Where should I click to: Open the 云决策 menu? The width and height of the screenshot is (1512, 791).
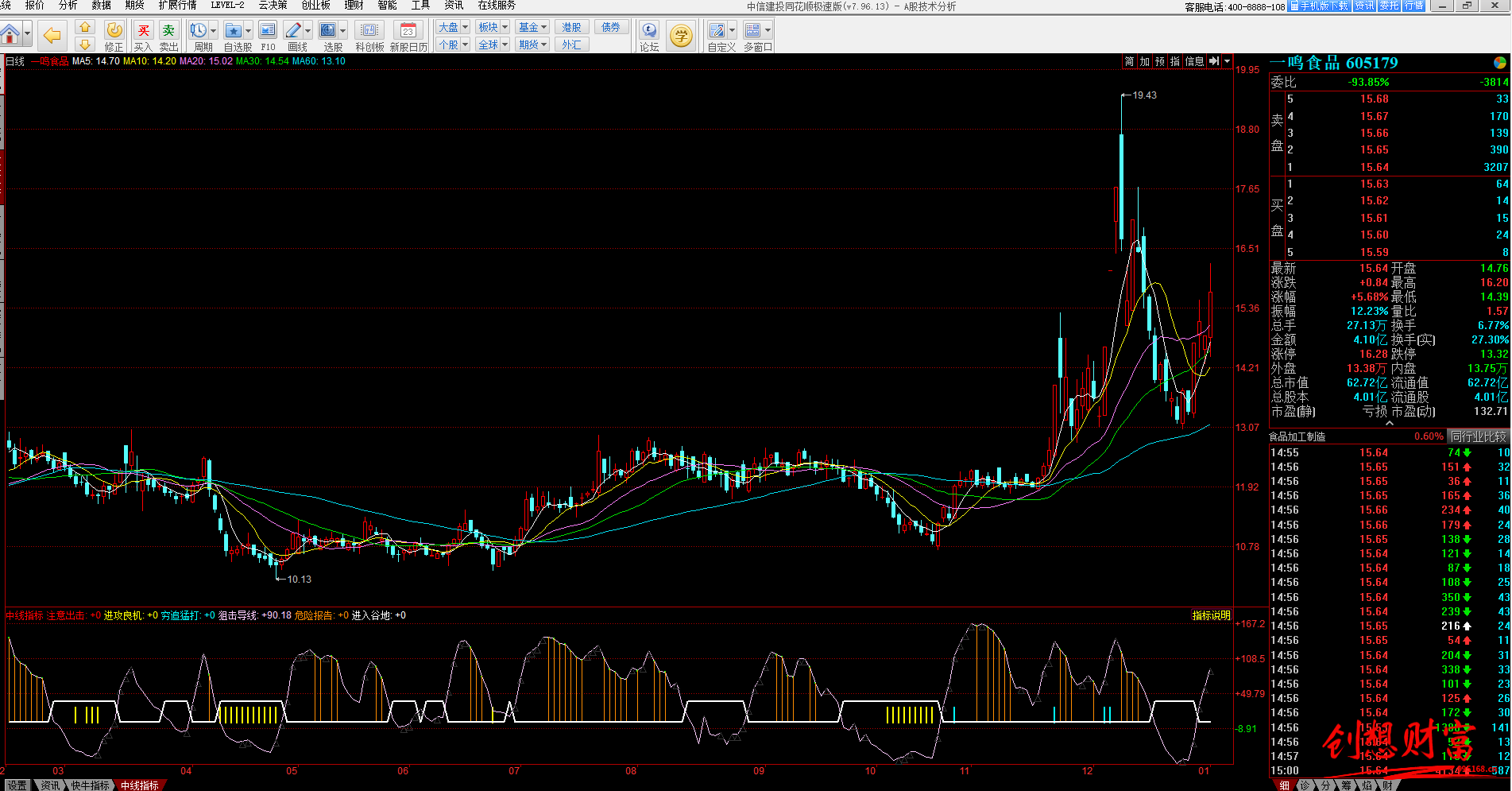(273, 6)
